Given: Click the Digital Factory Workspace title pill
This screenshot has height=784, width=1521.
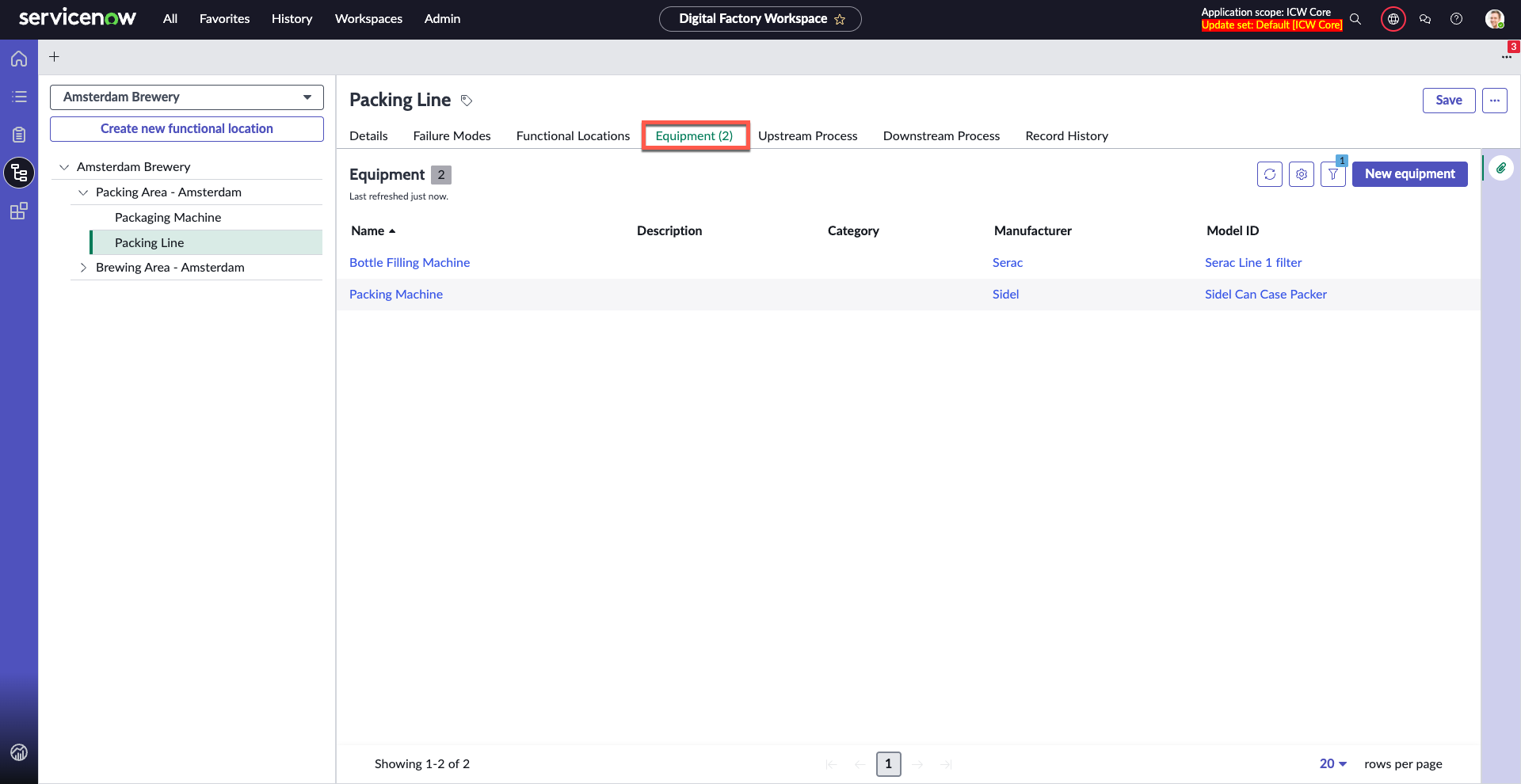Looking at the screenshot, I should pos(760,19).
